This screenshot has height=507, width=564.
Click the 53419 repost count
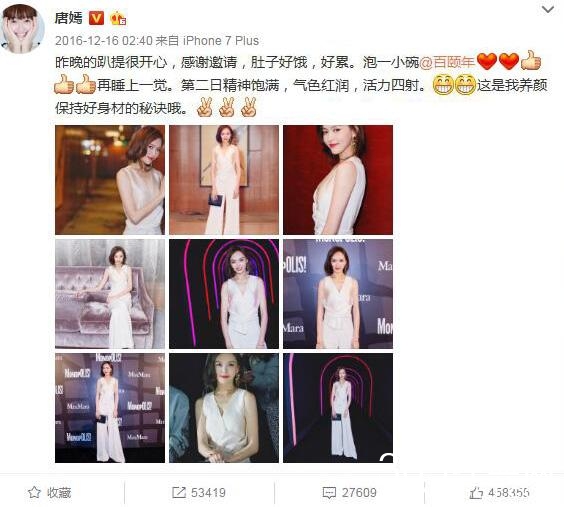[208, 492]
